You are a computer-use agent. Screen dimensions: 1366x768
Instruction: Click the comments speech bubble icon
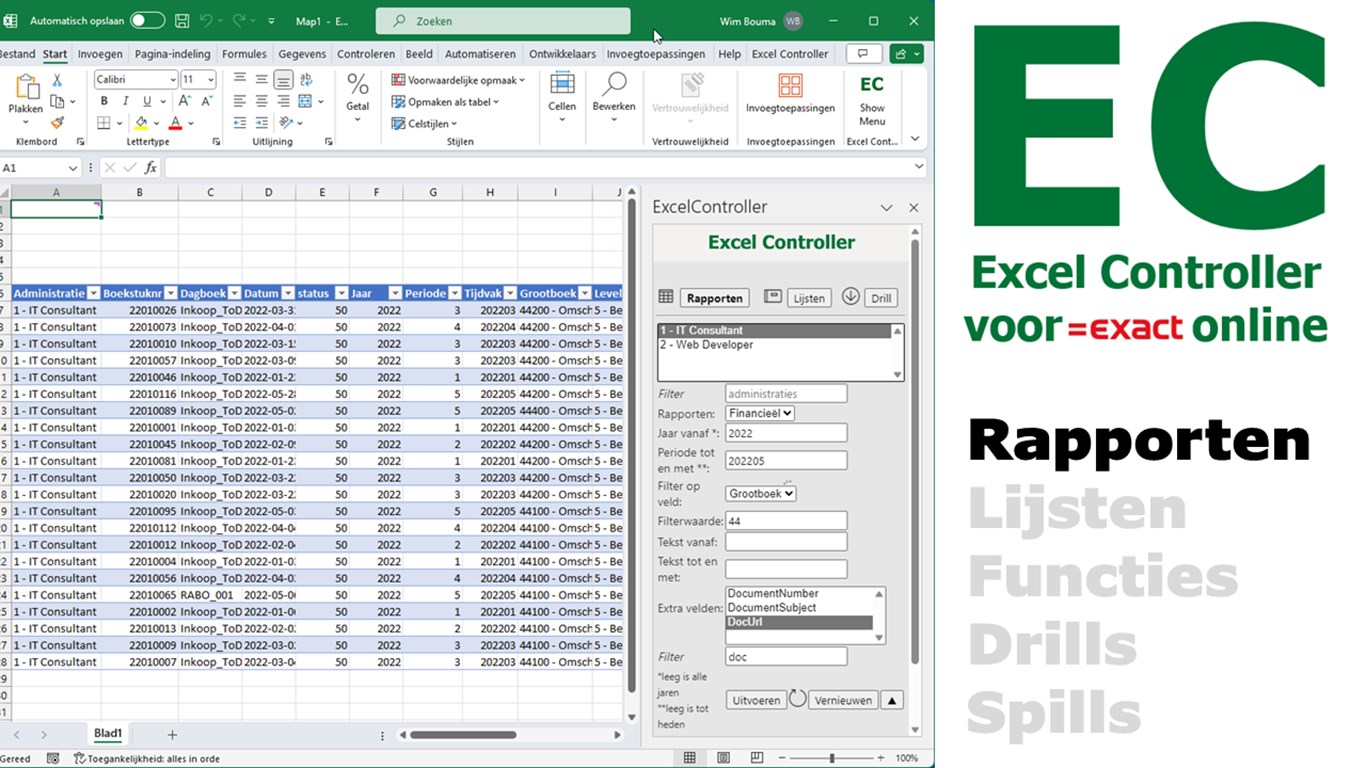coord(864,54)
